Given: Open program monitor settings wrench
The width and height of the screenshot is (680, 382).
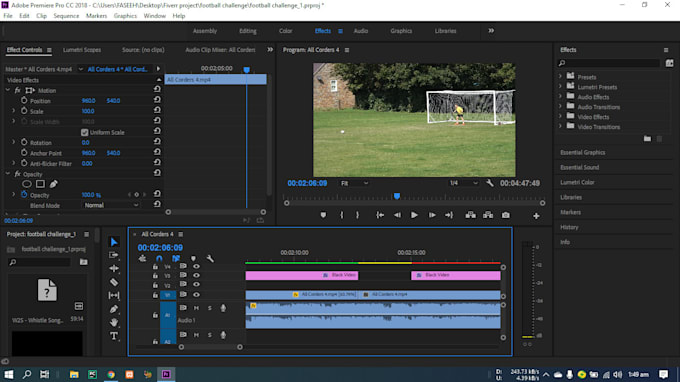Looking at the screenshot, I should tap(490, 183).
